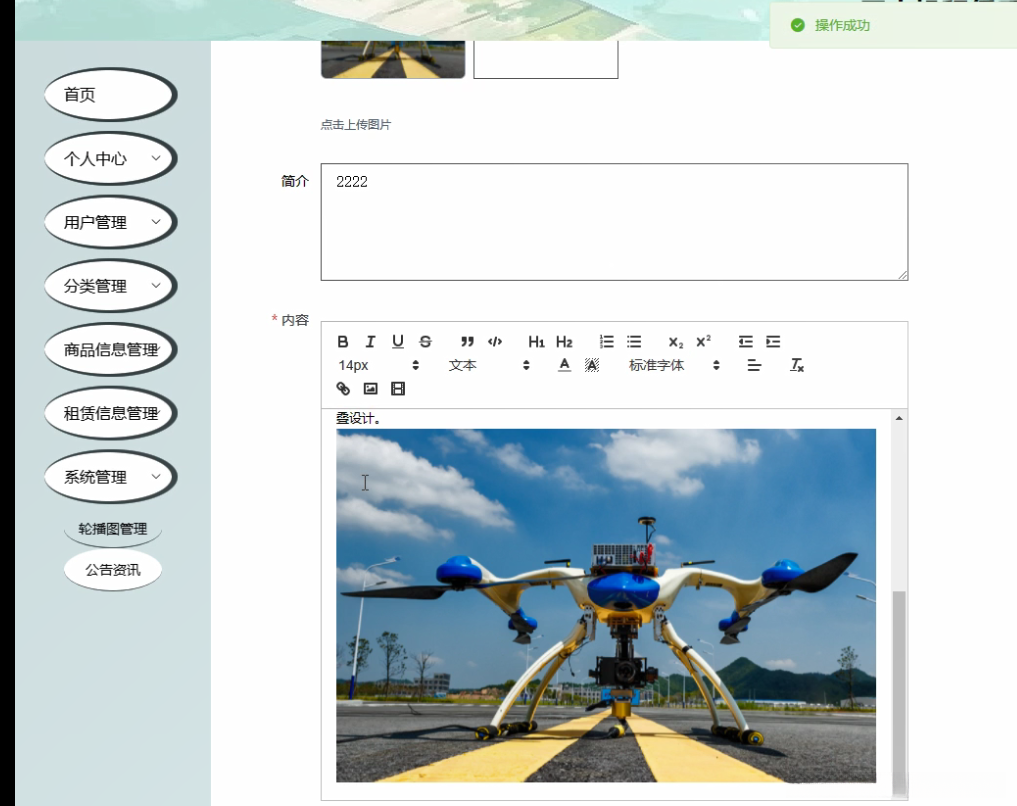
Task: Open the text alignment options
Action: click(x=754, y=365)
